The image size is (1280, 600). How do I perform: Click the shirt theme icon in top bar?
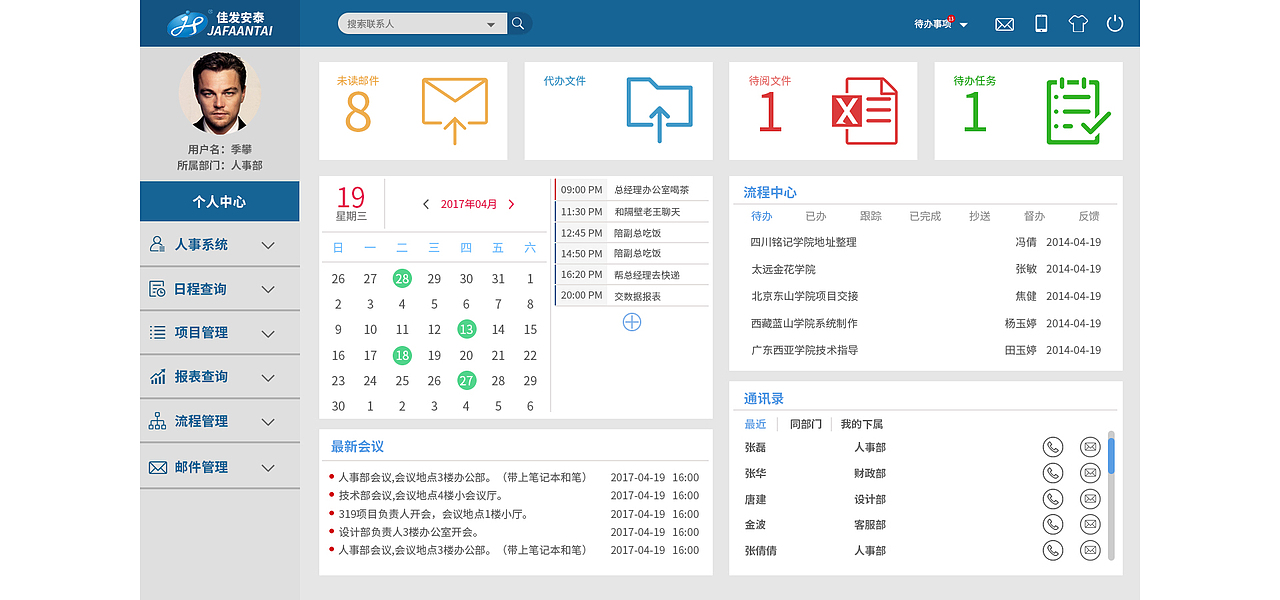pyautogui.click(x=1078, y=23)
